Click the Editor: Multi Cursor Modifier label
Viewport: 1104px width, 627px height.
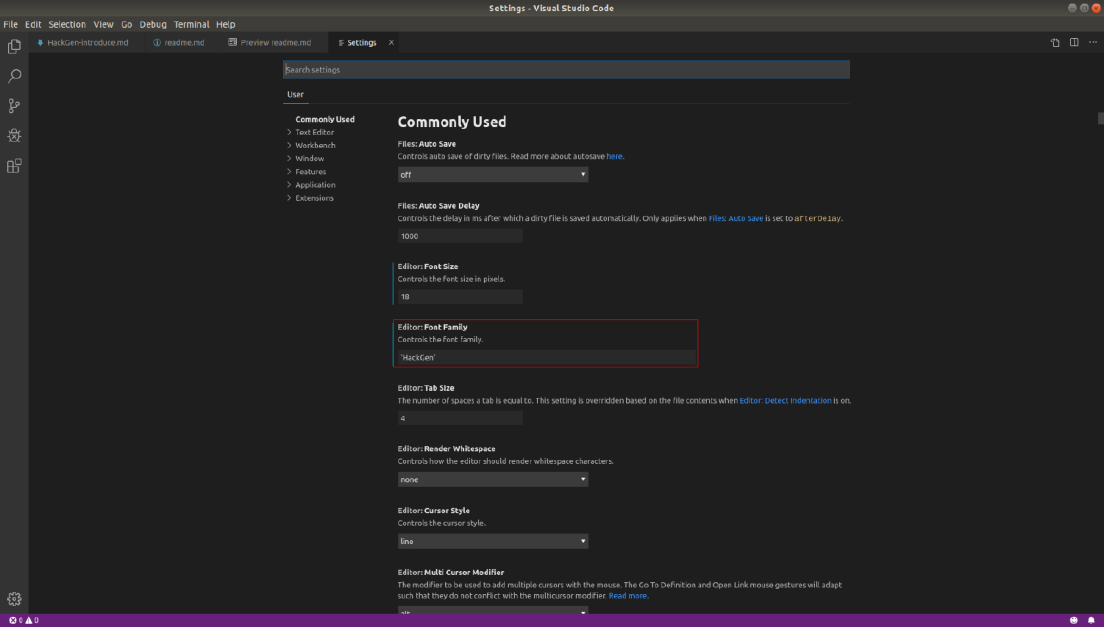tap(451, 572)
